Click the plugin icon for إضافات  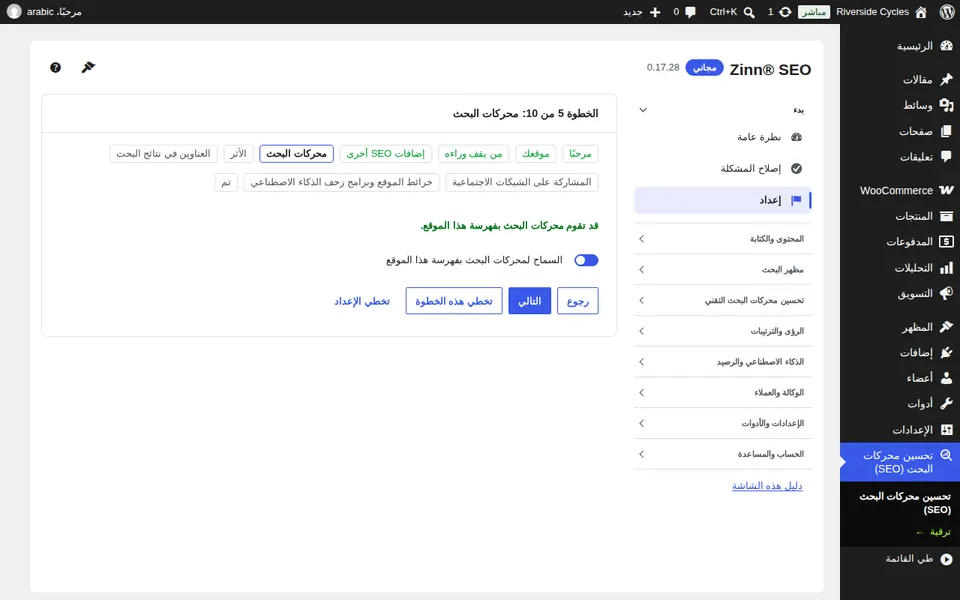click(x=947, y=353)
